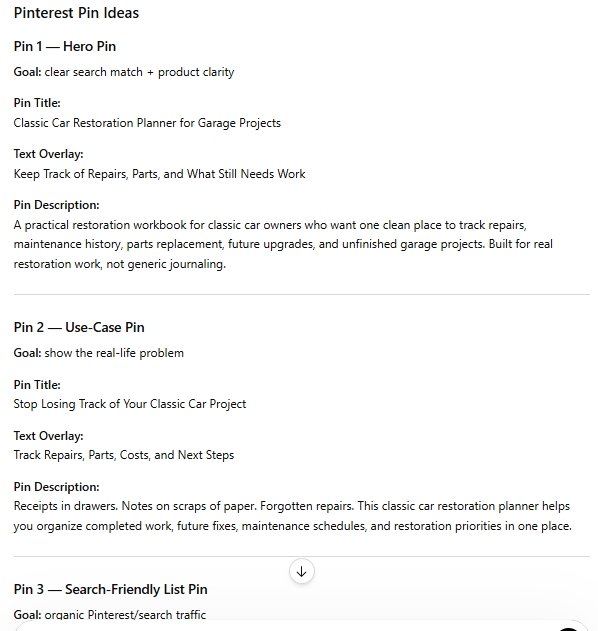Click the title 'Stop Losing Track of Your Classic Car Project'

tap(130, 404)
